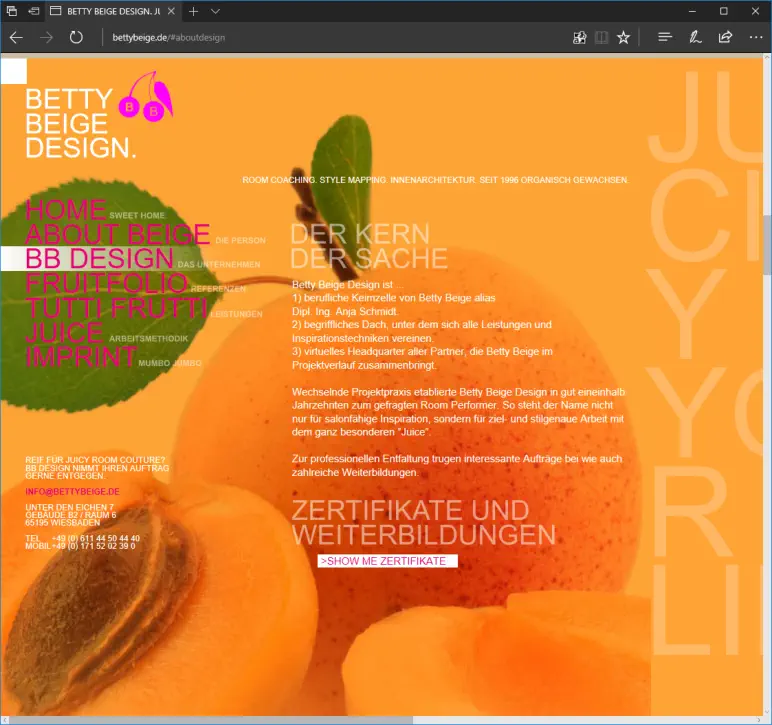Open the FRUITFOLIO menu item
The width and height of the screenshot is (772, 725).
coord(106,283)
